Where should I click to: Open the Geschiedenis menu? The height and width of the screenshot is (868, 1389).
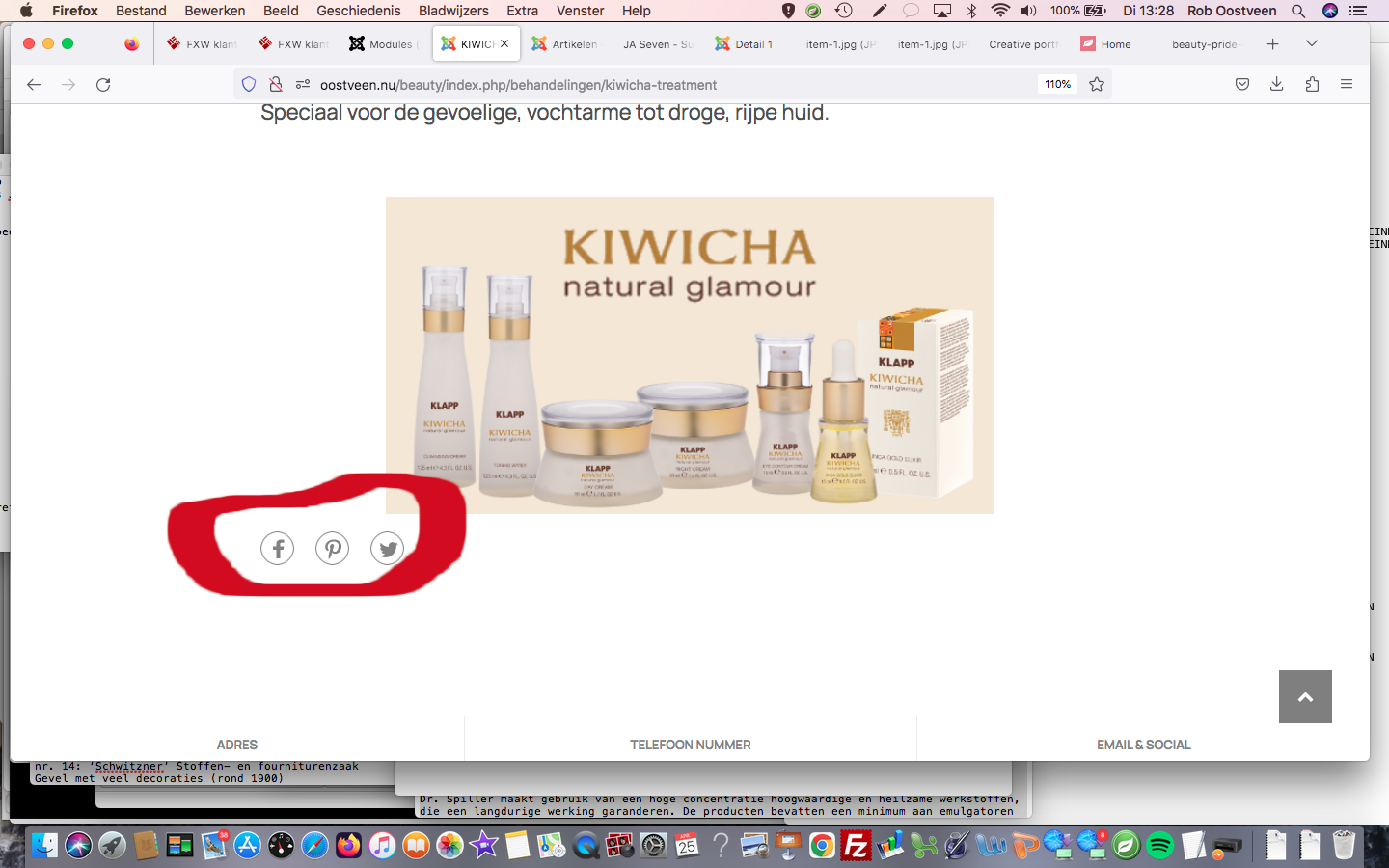(x=359, y=11)
